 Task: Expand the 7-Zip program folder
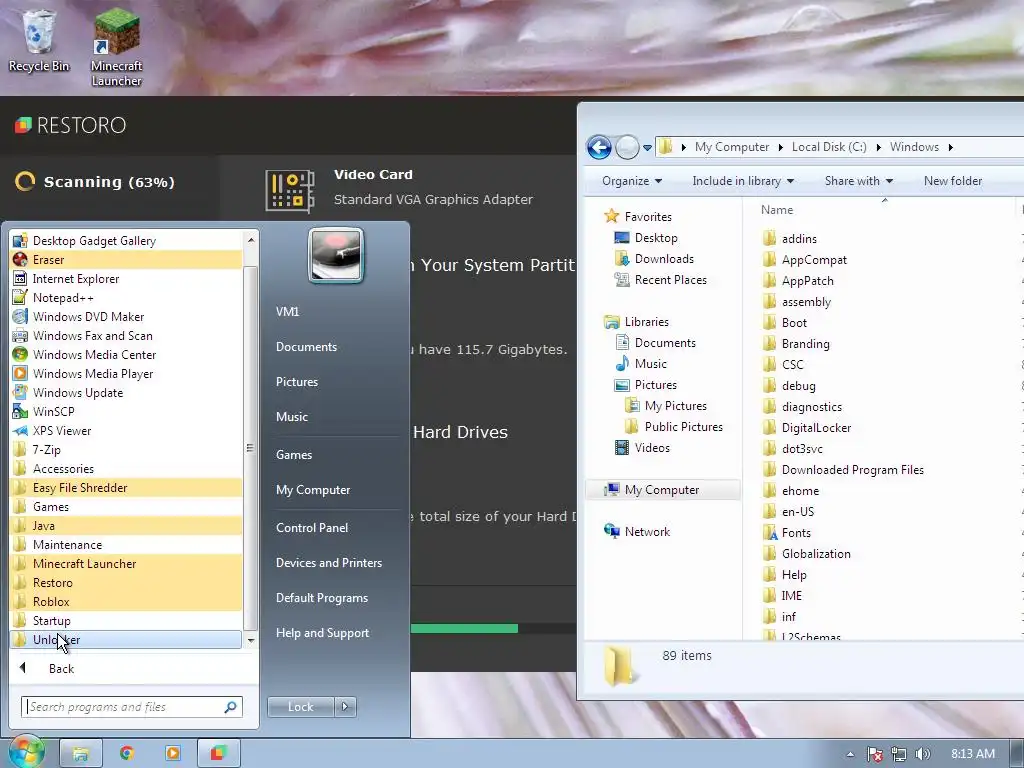126,449
